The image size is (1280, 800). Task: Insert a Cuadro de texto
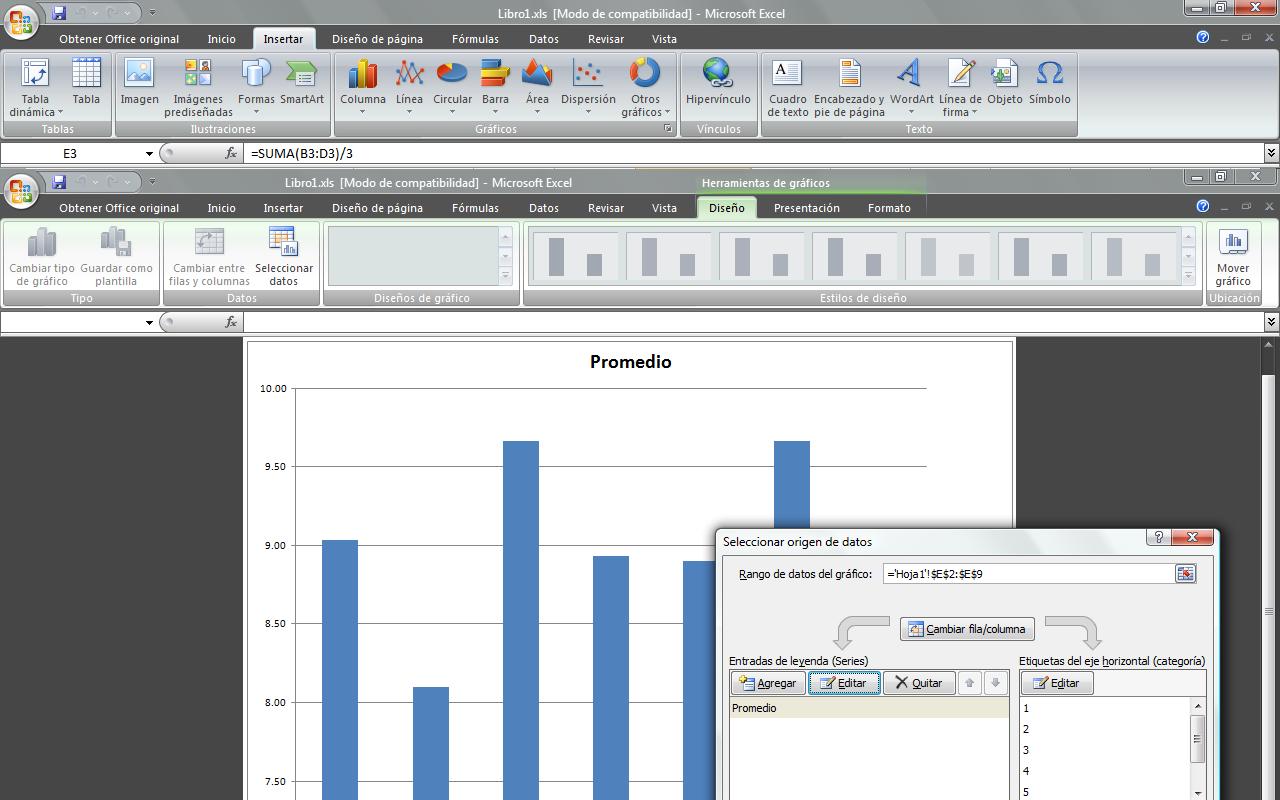click(788, 87)
